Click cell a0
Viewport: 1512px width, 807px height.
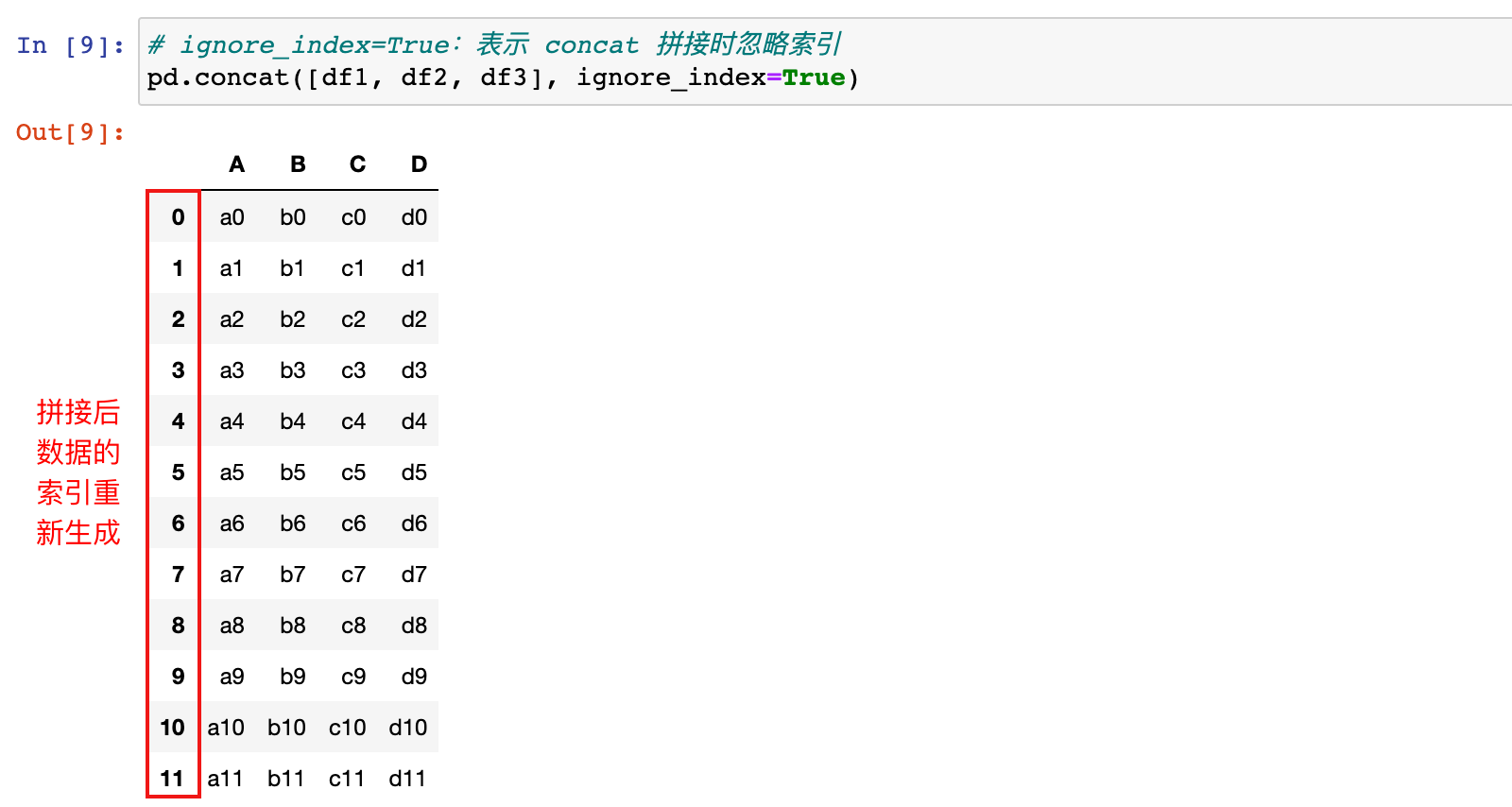pyautogui.click(x=232, y=217)
